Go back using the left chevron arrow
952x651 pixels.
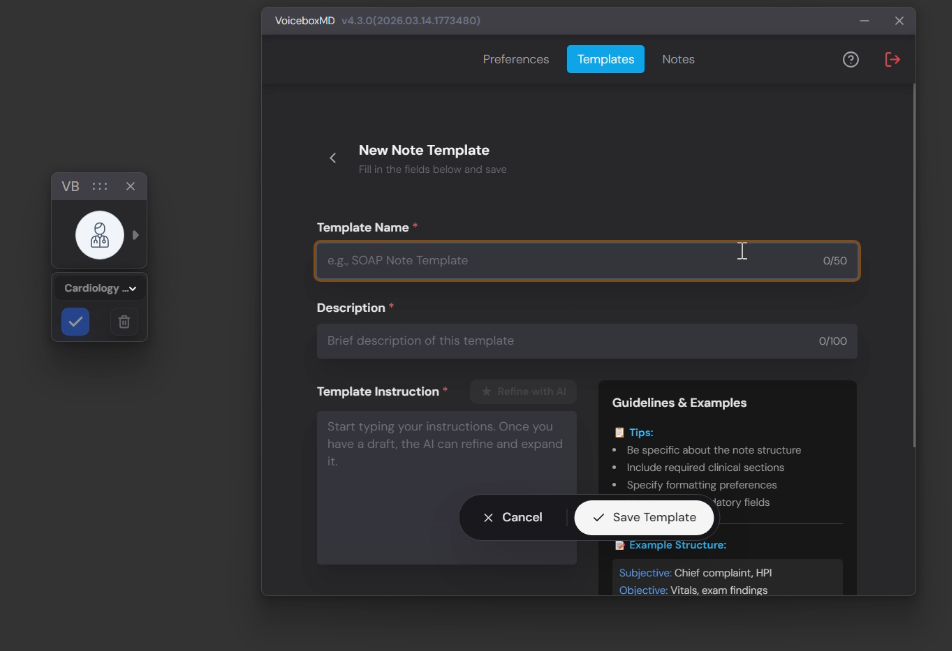click(333, 158)
